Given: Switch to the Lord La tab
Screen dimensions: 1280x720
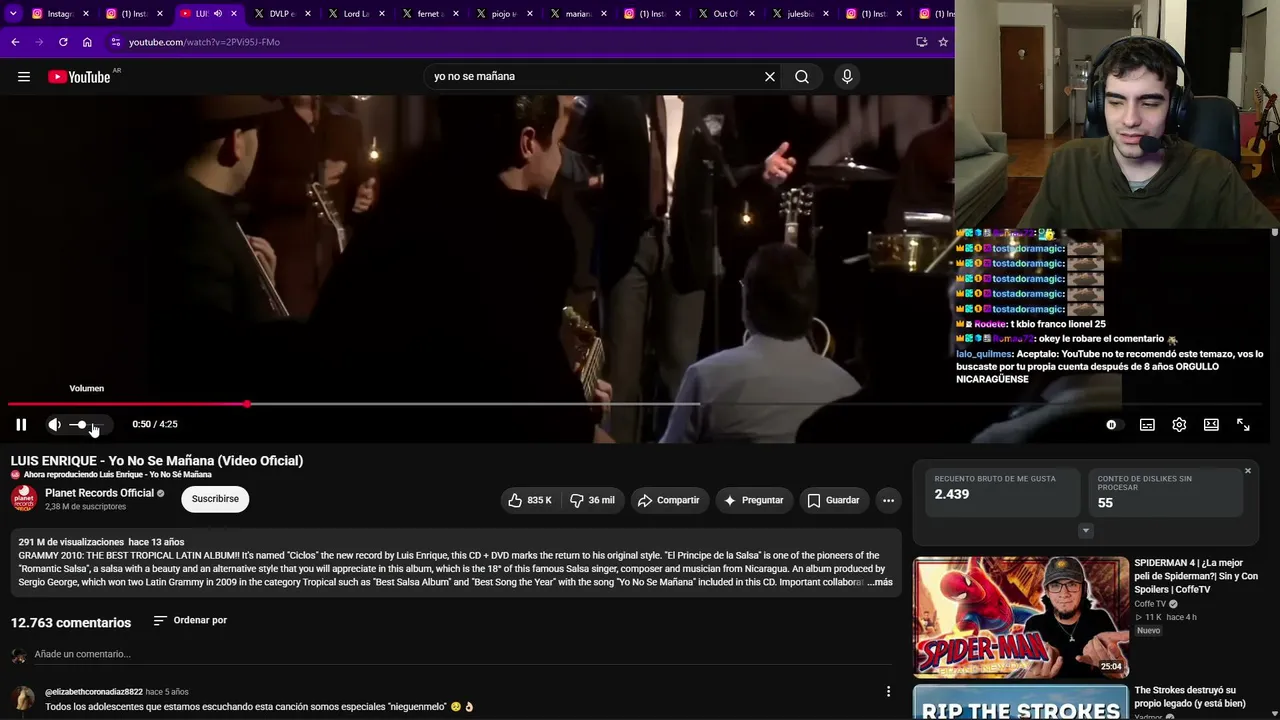Looking at the screenshot, I should coord(355,14).
